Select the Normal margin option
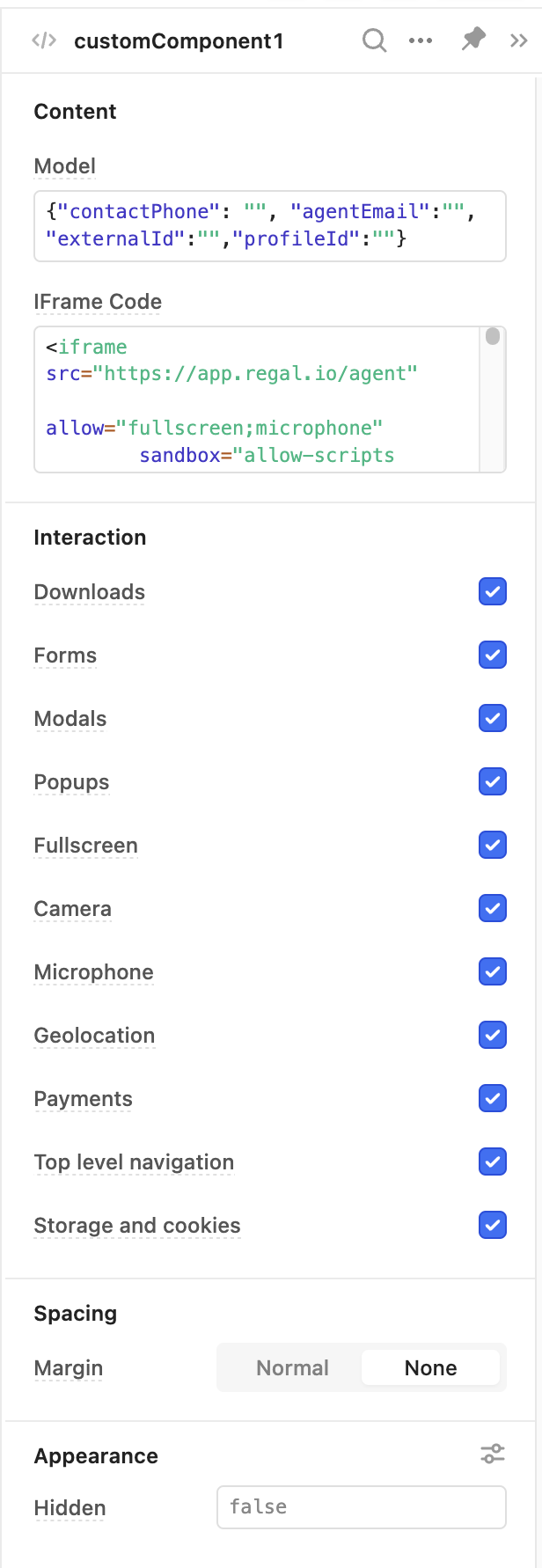The width and height of the screenshot is (542, 1568). 292,1367
